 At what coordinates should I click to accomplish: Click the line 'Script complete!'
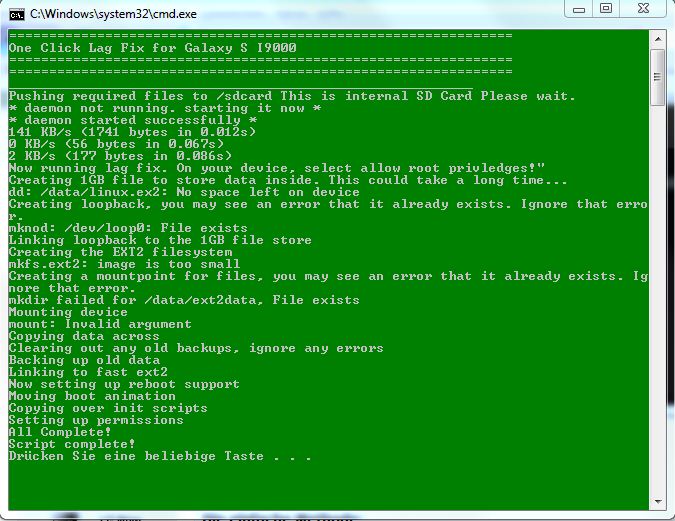point(72,444)
